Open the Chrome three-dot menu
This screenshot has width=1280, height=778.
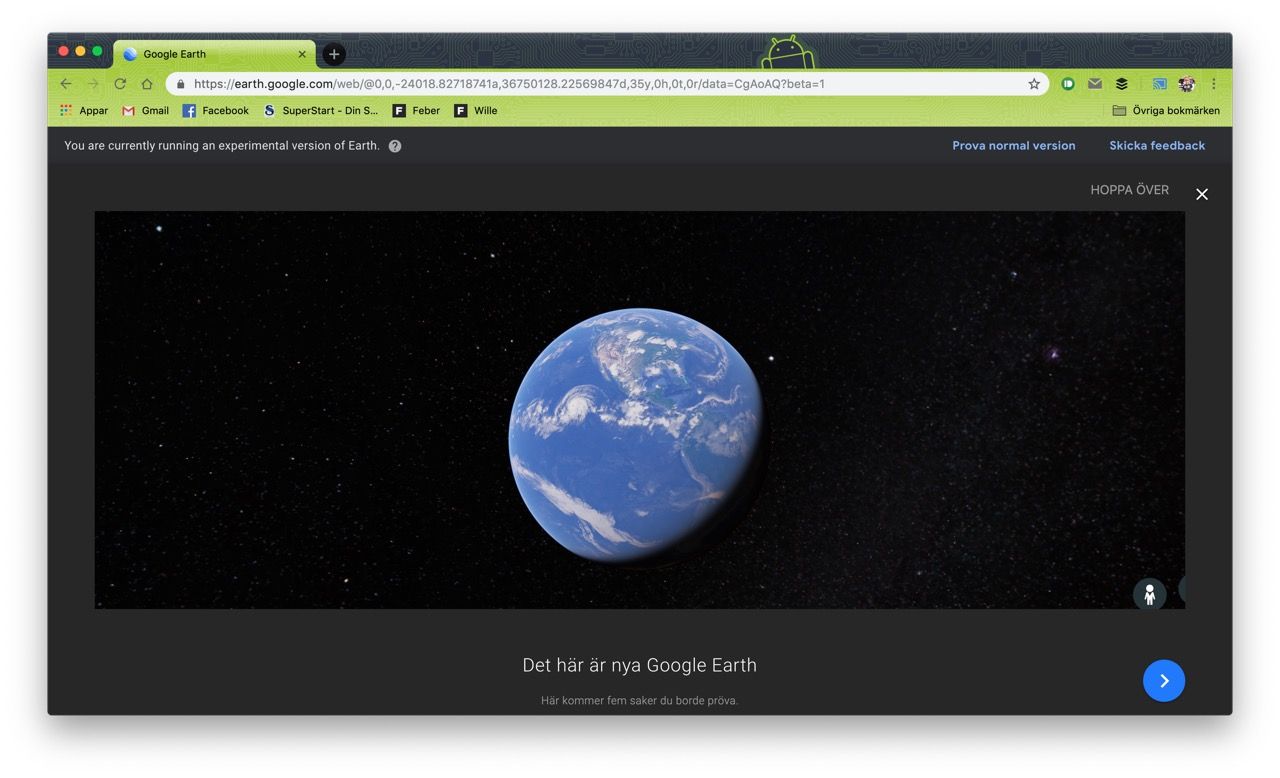[x=1214, y=84]
